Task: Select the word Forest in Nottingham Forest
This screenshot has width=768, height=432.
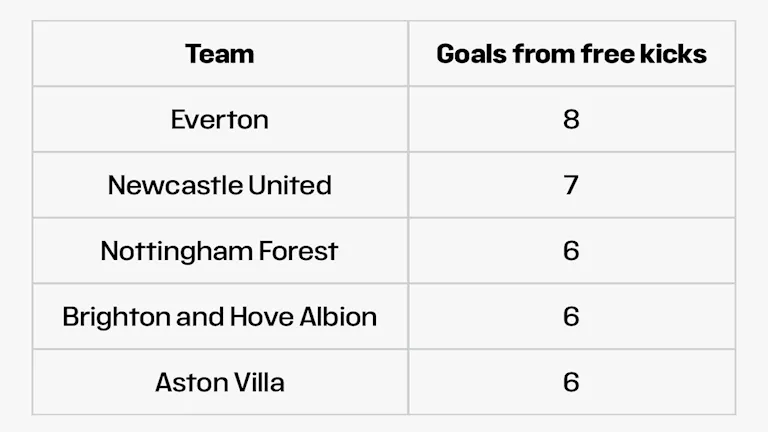Action: click(297, 251)
